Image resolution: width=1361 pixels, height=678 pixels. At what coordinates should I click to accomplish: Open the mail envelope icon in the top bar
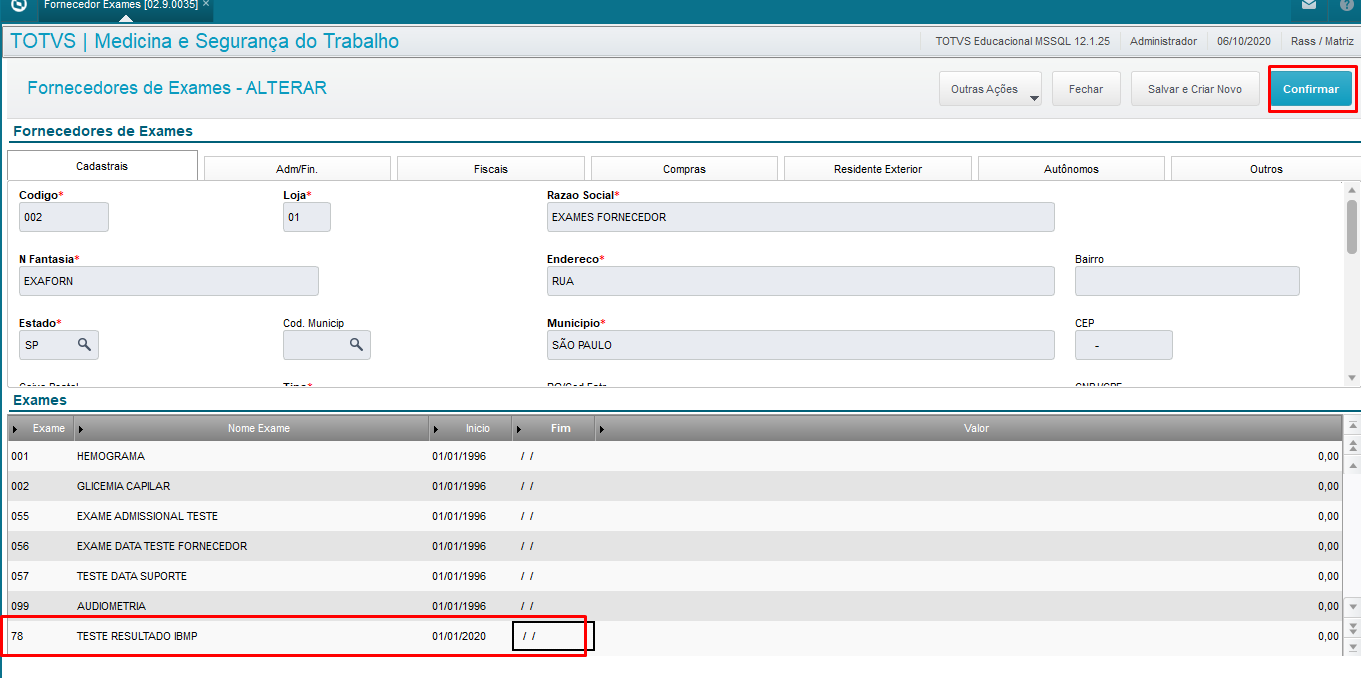[1309, 5]
